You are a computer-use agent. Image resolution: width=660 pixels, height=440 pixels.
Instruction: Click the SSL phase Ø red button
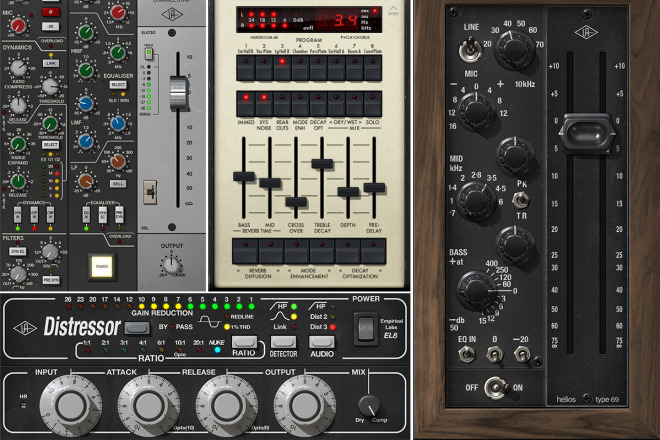pyautogui.click(x=50, y=12)
